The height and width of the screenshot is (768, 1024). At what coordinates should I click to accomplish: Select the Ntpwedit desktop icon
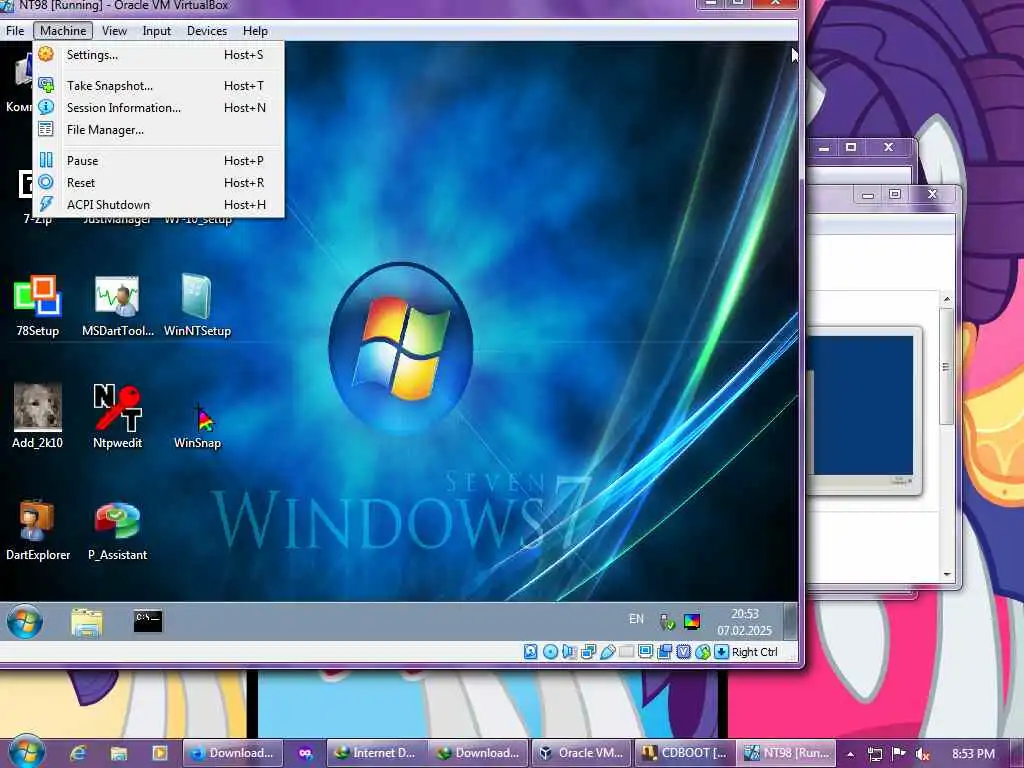118,416
